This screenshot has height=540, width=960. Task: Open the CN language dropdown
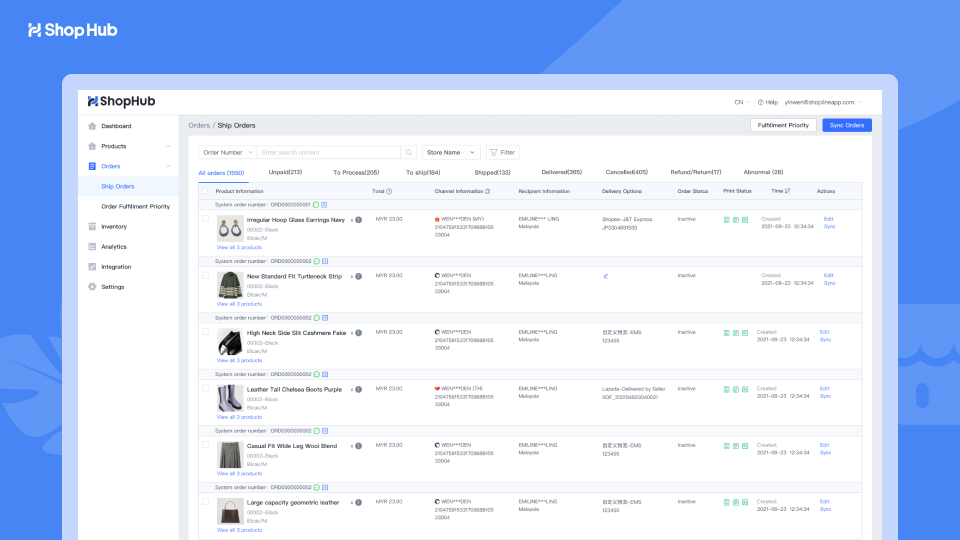[741, 102]
